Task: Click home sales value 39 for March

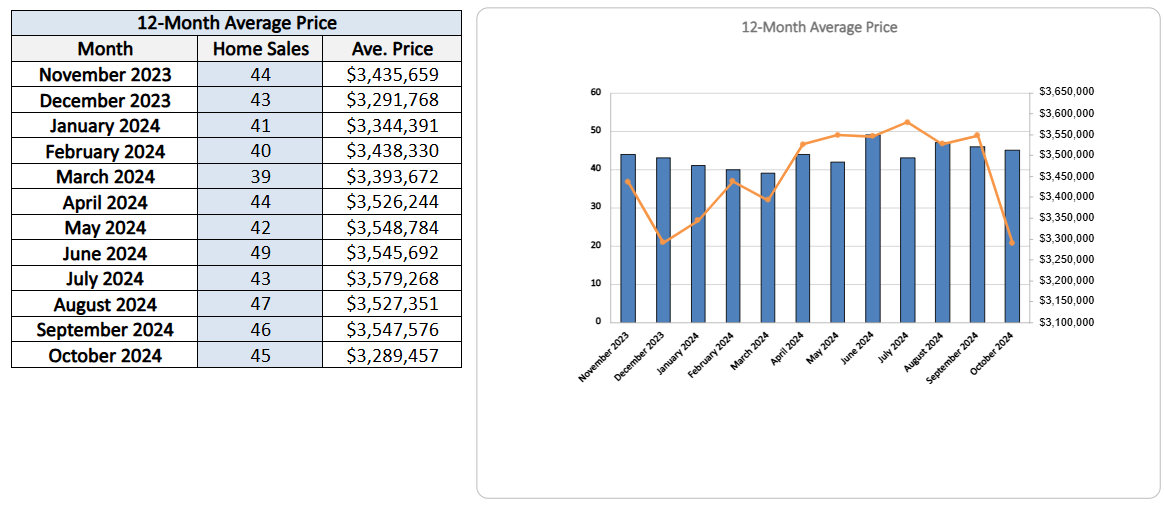Action: (260, 177)
